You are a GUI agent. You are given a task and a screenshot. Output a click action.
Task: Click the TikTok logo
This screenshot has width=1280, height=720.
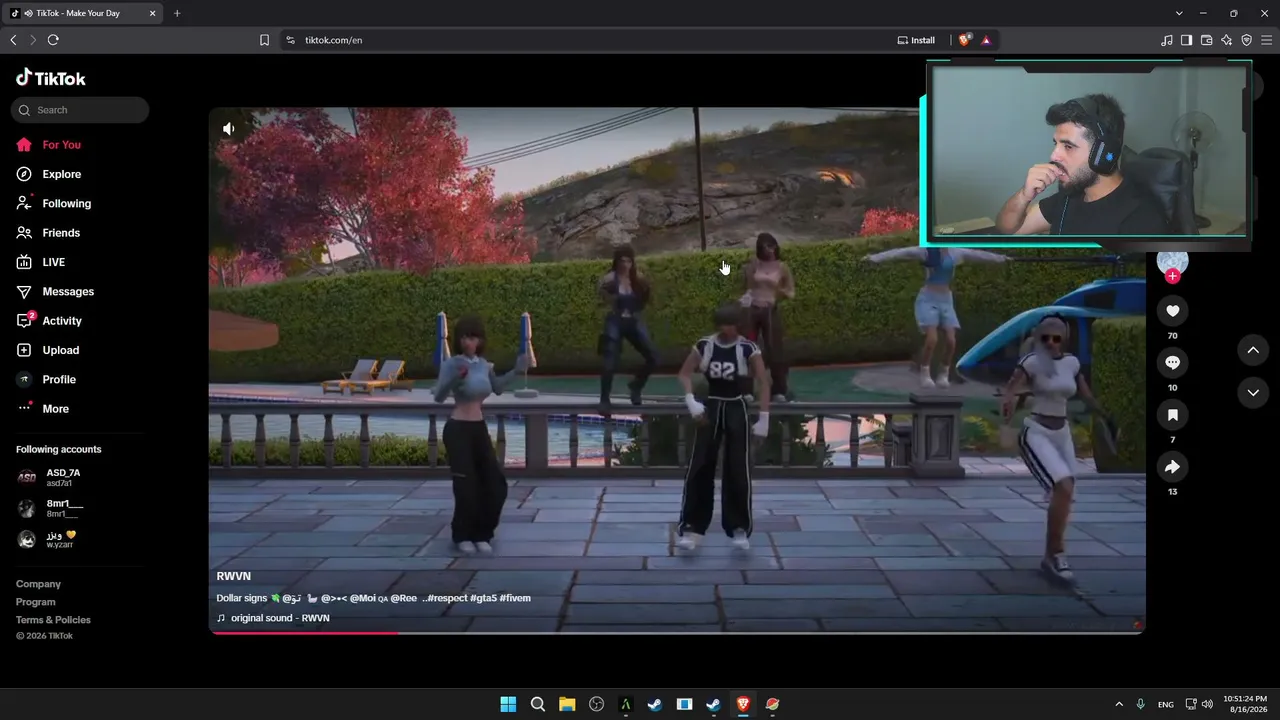coord(51,78)
